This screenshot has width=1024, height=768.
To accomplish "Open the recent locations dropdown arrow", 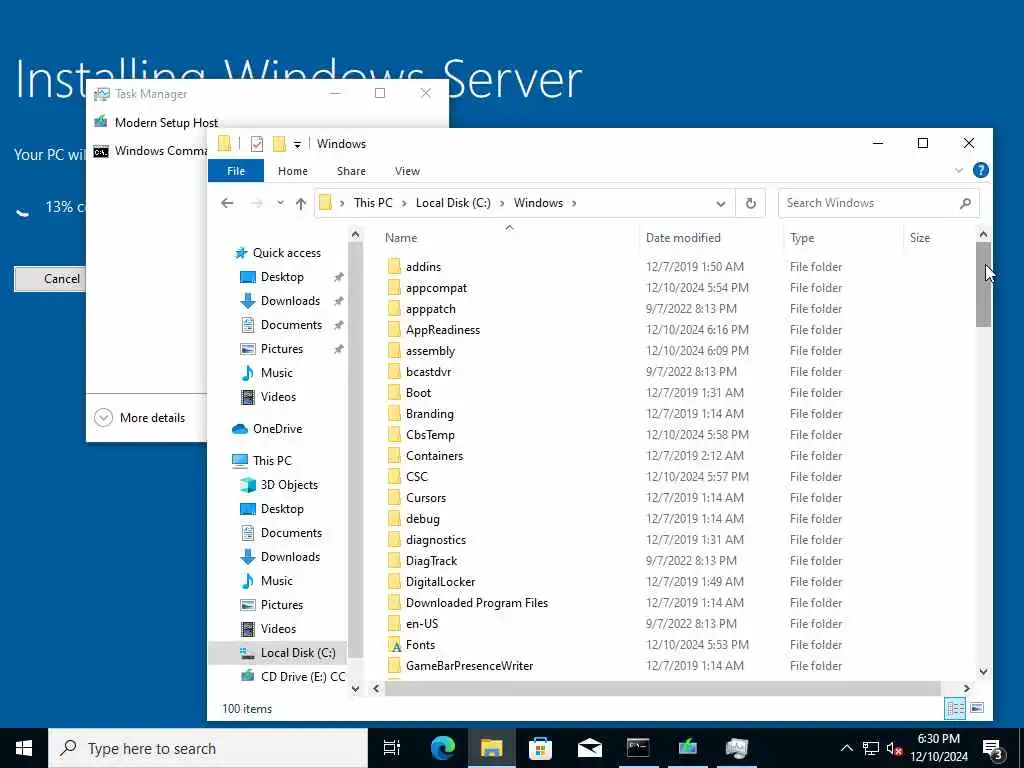I will [x=280, y=203].
